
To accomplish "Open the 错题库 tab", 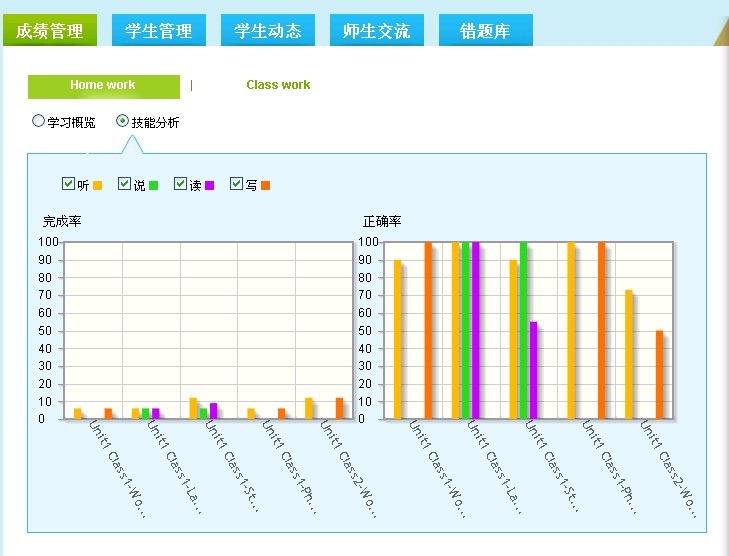I will tap(485, 31).
